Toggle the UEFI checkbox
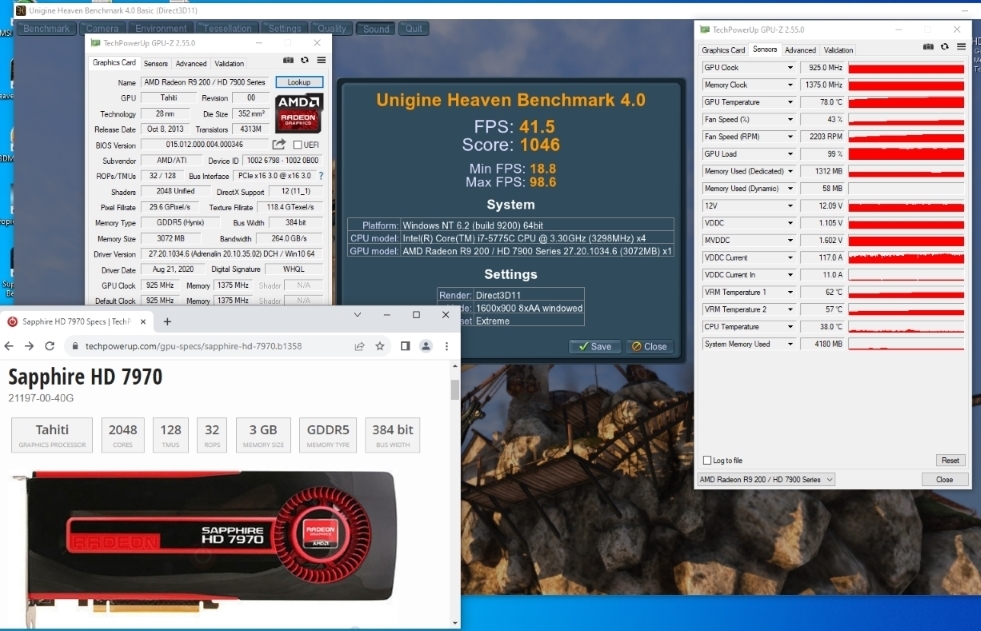This screenshot has width=981, height=631. (x=298, y=144)
